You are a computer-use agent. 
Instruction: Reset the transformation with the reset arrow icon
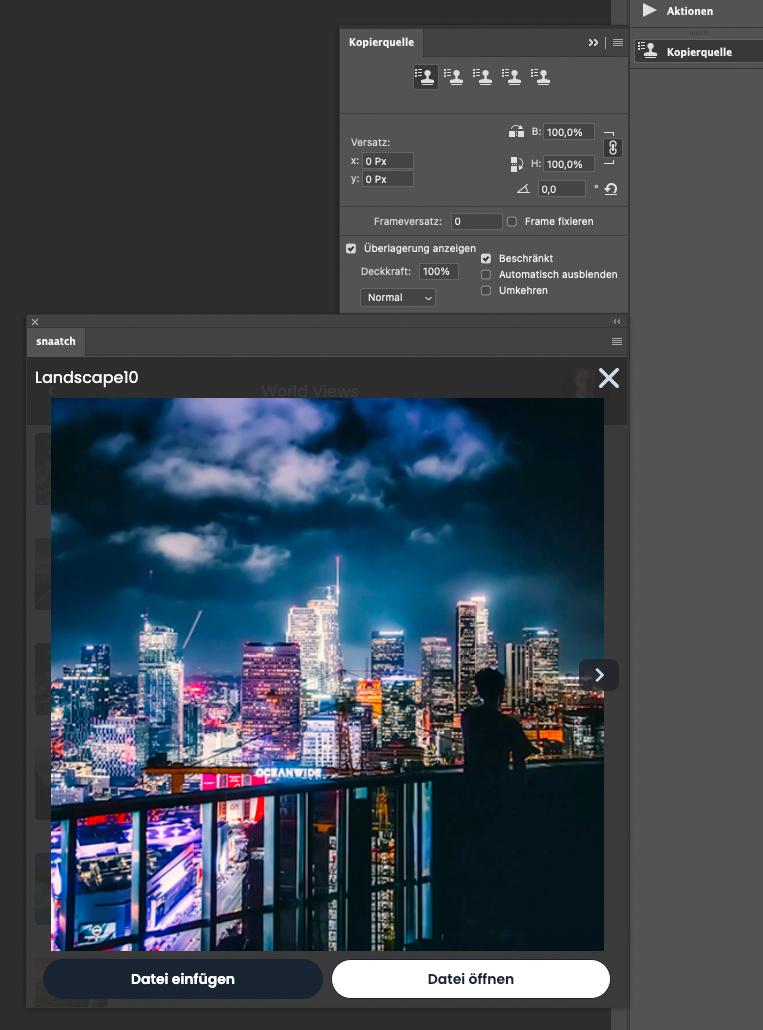click(x=611, y=189)
